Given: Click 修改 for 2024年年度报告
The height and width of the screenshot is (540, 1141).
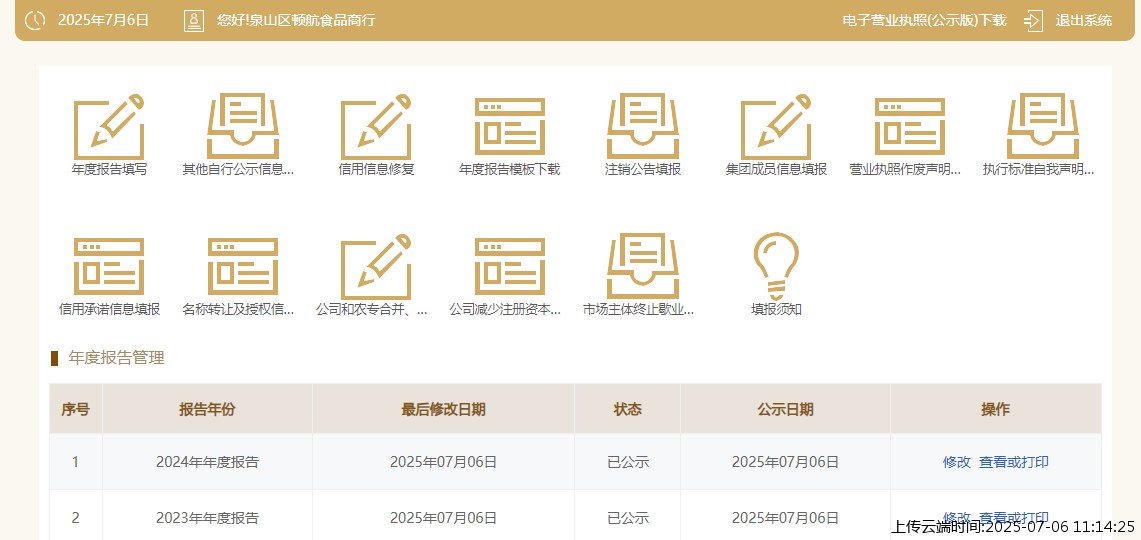Looking at the screenshot, I should coord(957,461).
